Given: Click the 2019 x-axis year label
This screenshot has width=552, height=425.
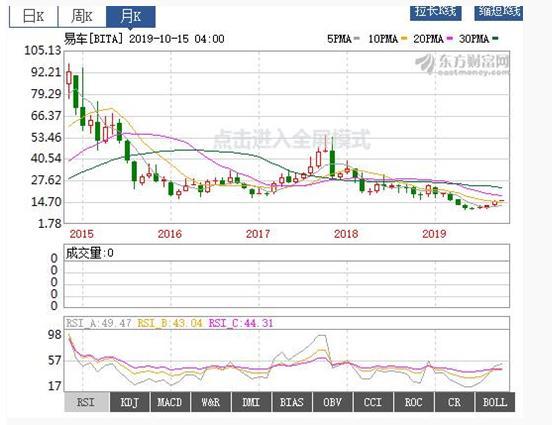Looking at the screenshot, I should click(x=434, y=234).
